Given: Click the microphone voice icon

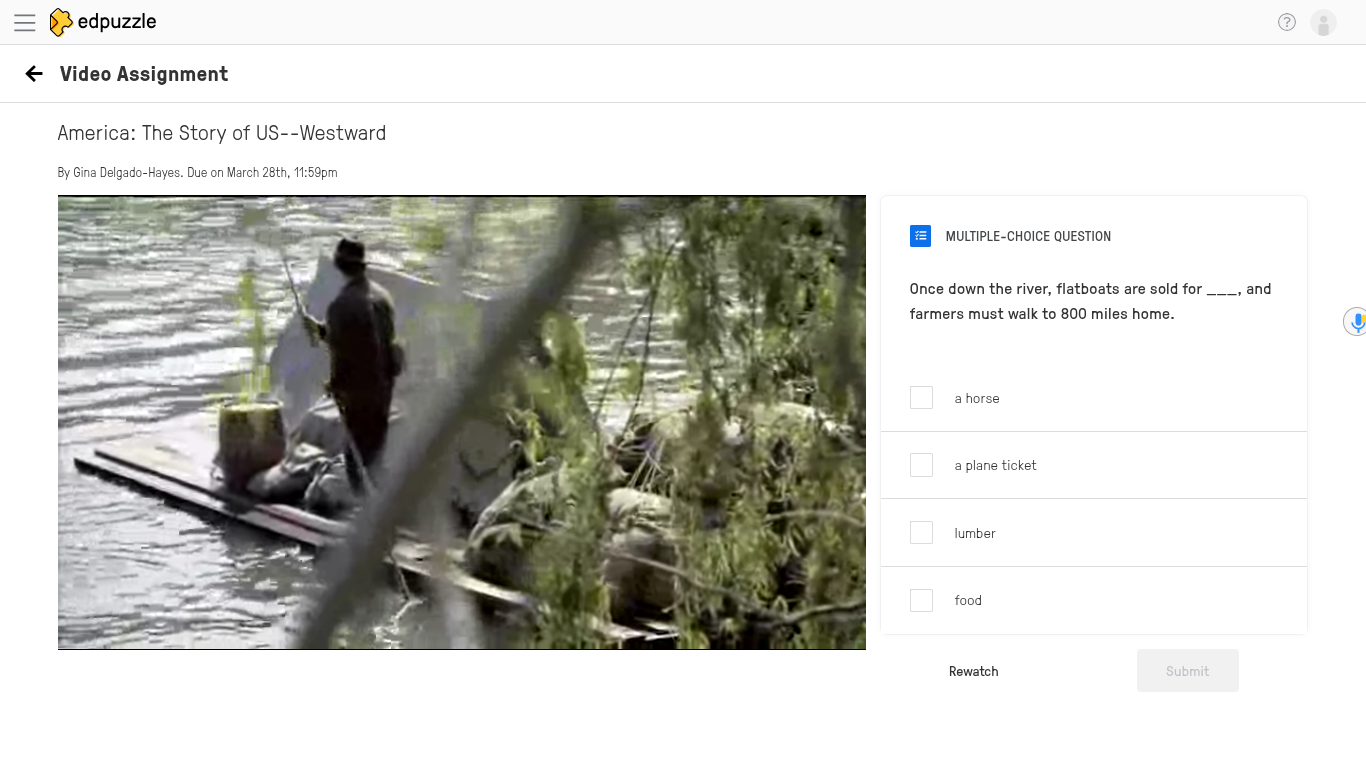Looking at the screenshot, I should [x=1356, y=322].
